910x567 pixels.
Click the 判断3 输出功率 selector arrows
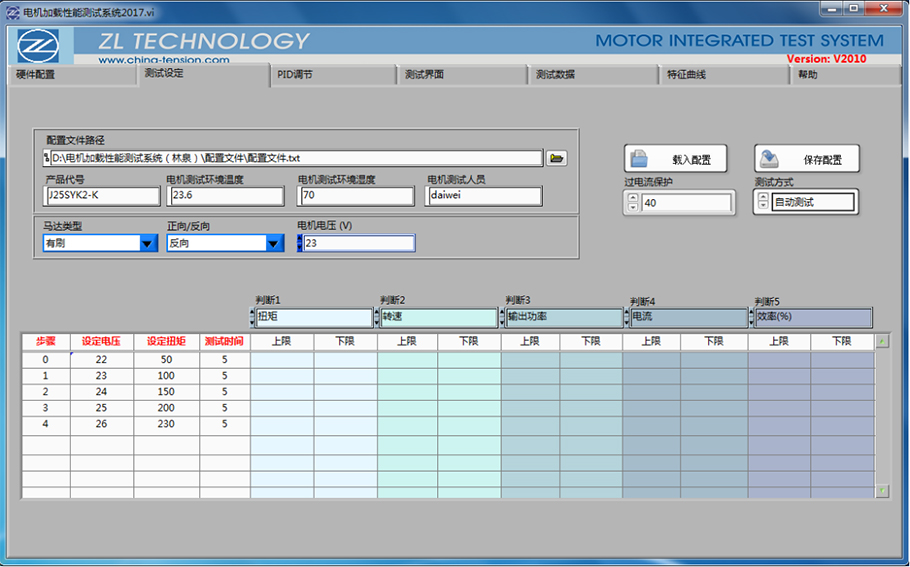501,318
